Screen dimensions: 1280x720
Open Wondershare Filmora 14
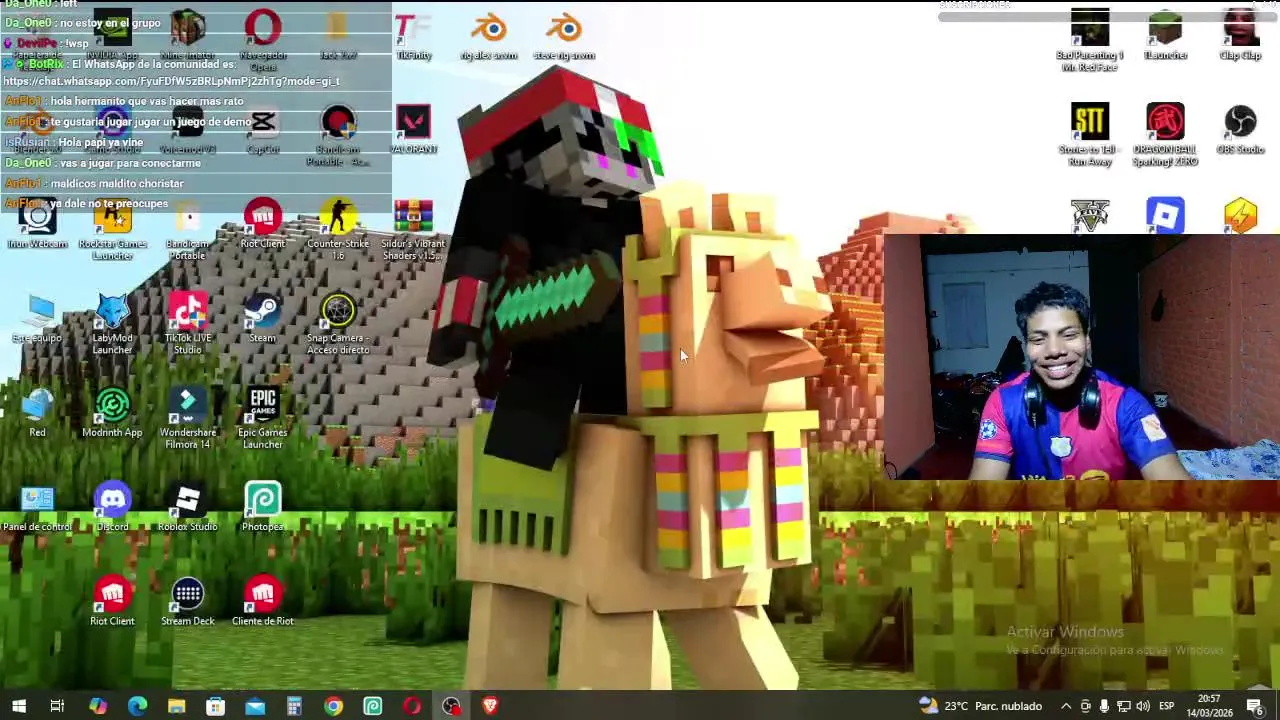tap(188, 419)
